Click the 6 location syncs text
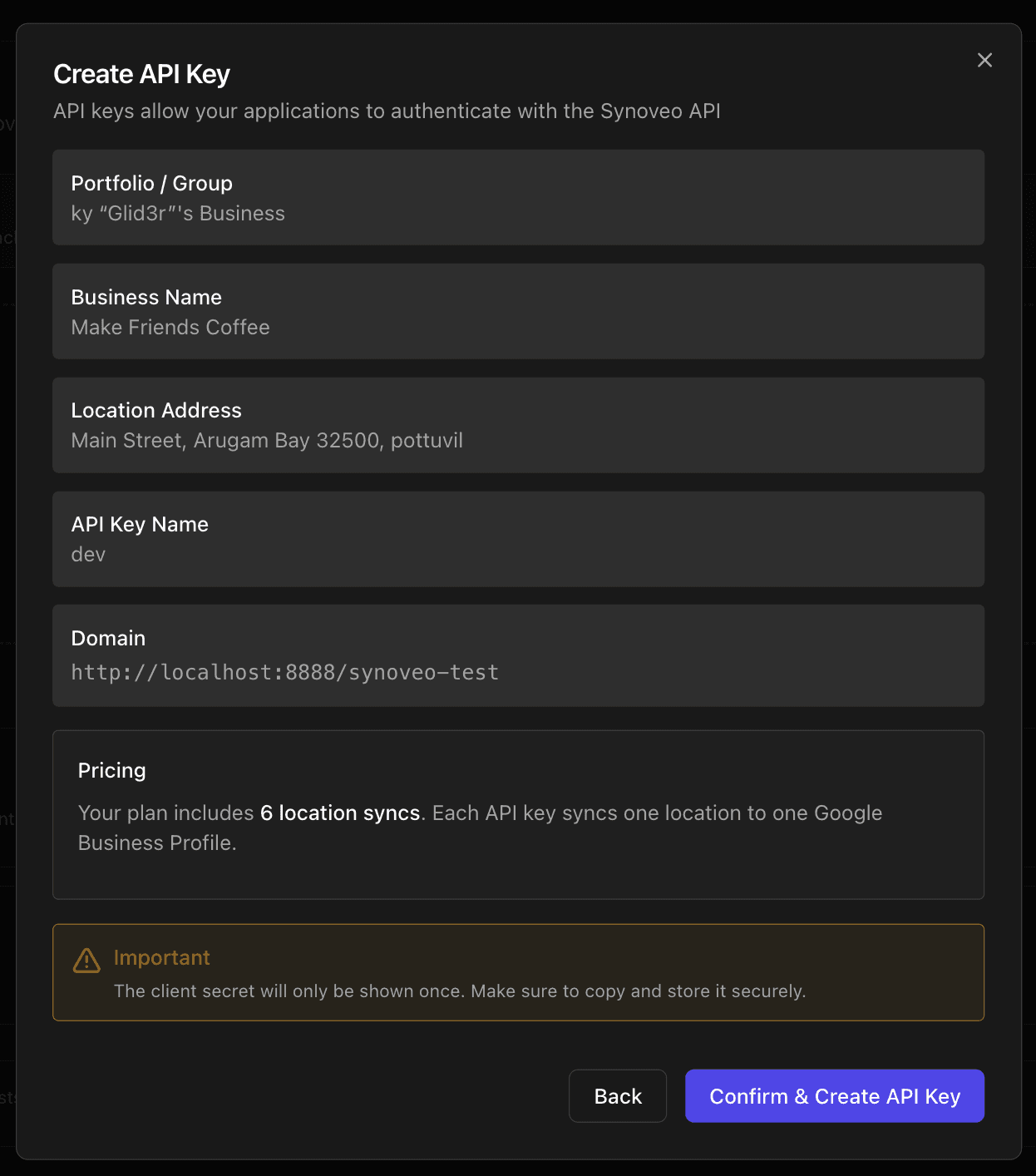 [341, 813]
